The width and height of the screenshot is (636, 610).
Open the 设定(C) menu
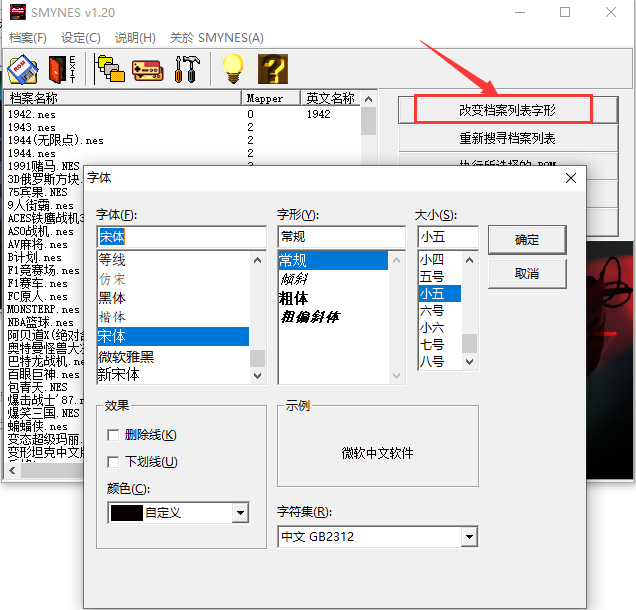click(x=81, y=38)
